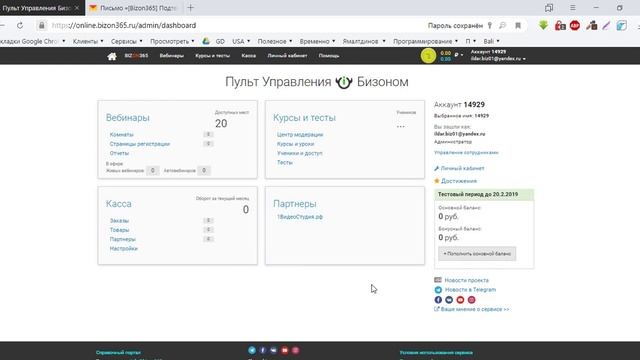Open the Вебинары menu in the navbar
This screenshot has width=640, height=360.
pyautogui.click(x=171, y=56)
